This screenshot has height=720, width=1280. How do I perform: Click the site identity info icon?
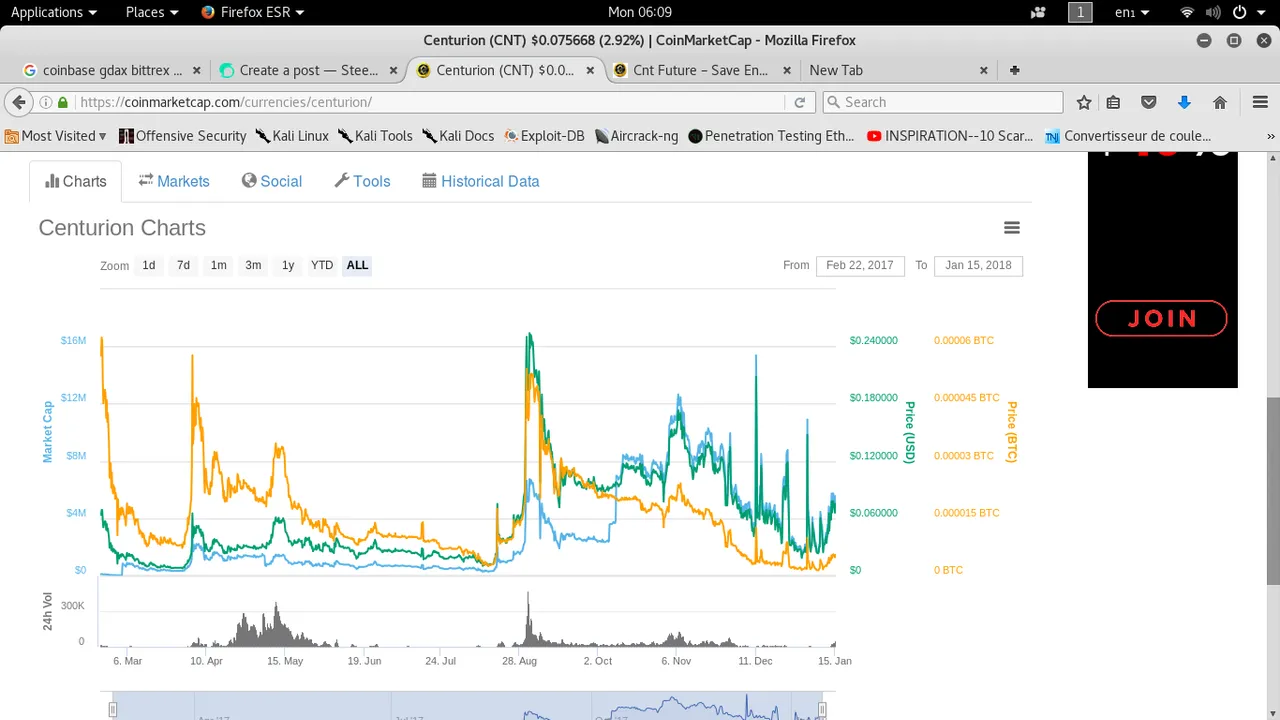pyautogui.click(x=46, y=102)
